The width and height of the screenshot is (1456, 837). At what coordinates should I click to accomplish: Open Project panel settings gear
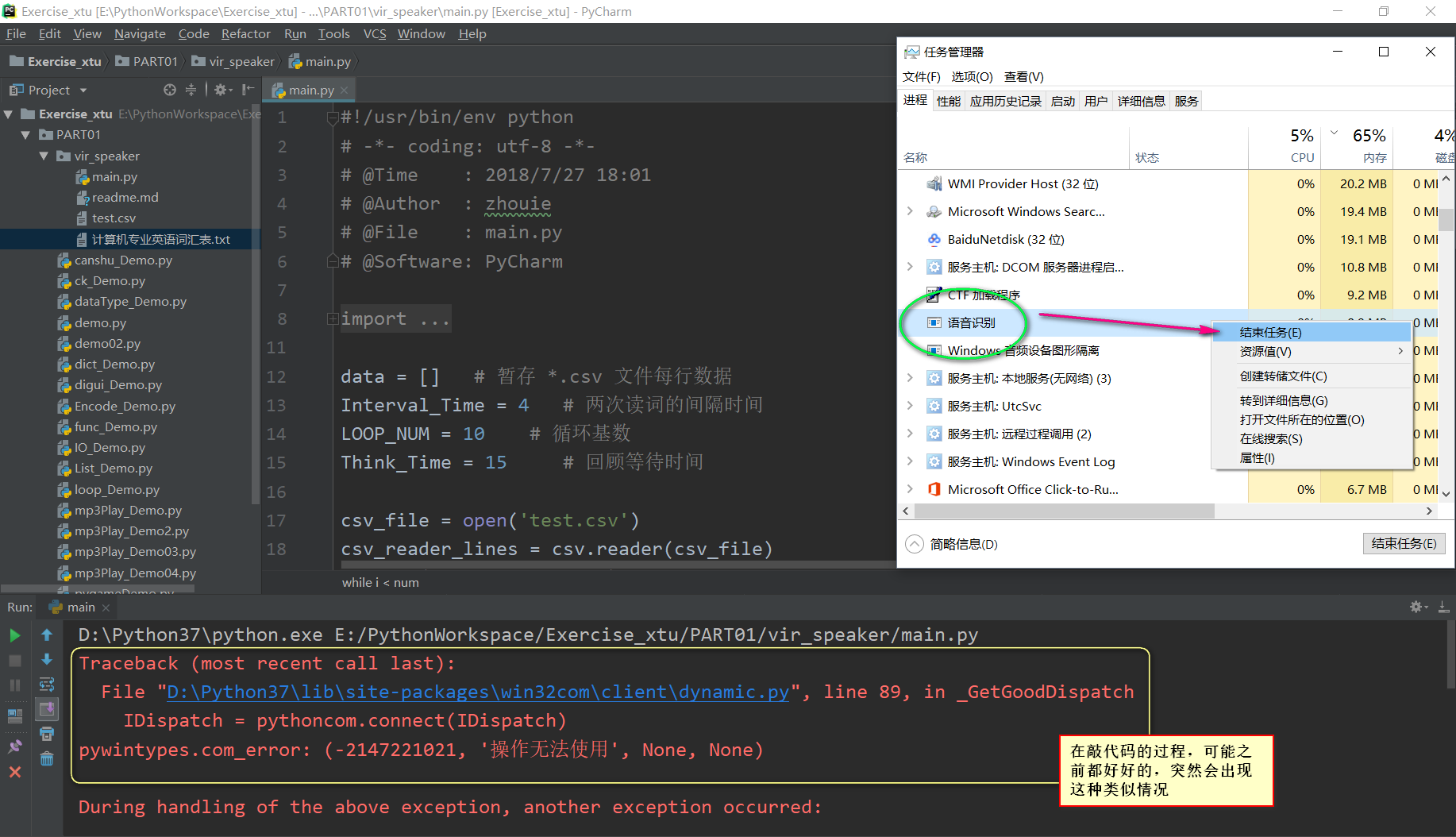(222, 90)
